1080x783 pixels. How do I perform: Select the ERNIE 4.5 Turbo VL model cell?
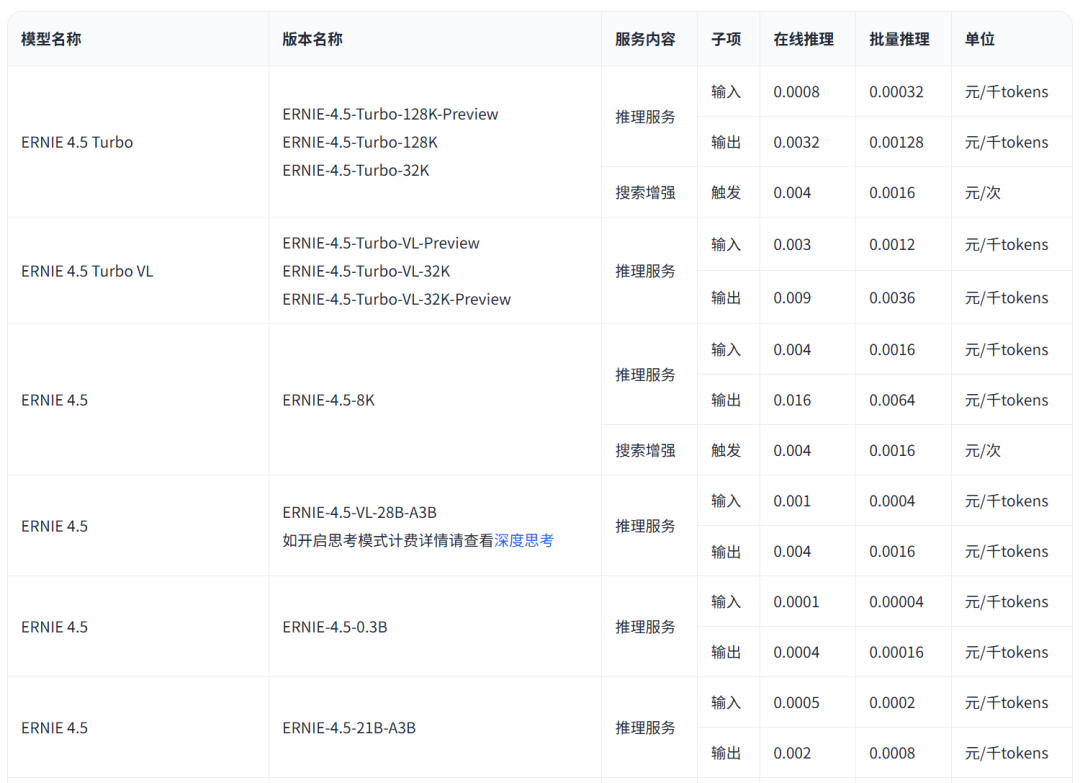coord(85,270)
